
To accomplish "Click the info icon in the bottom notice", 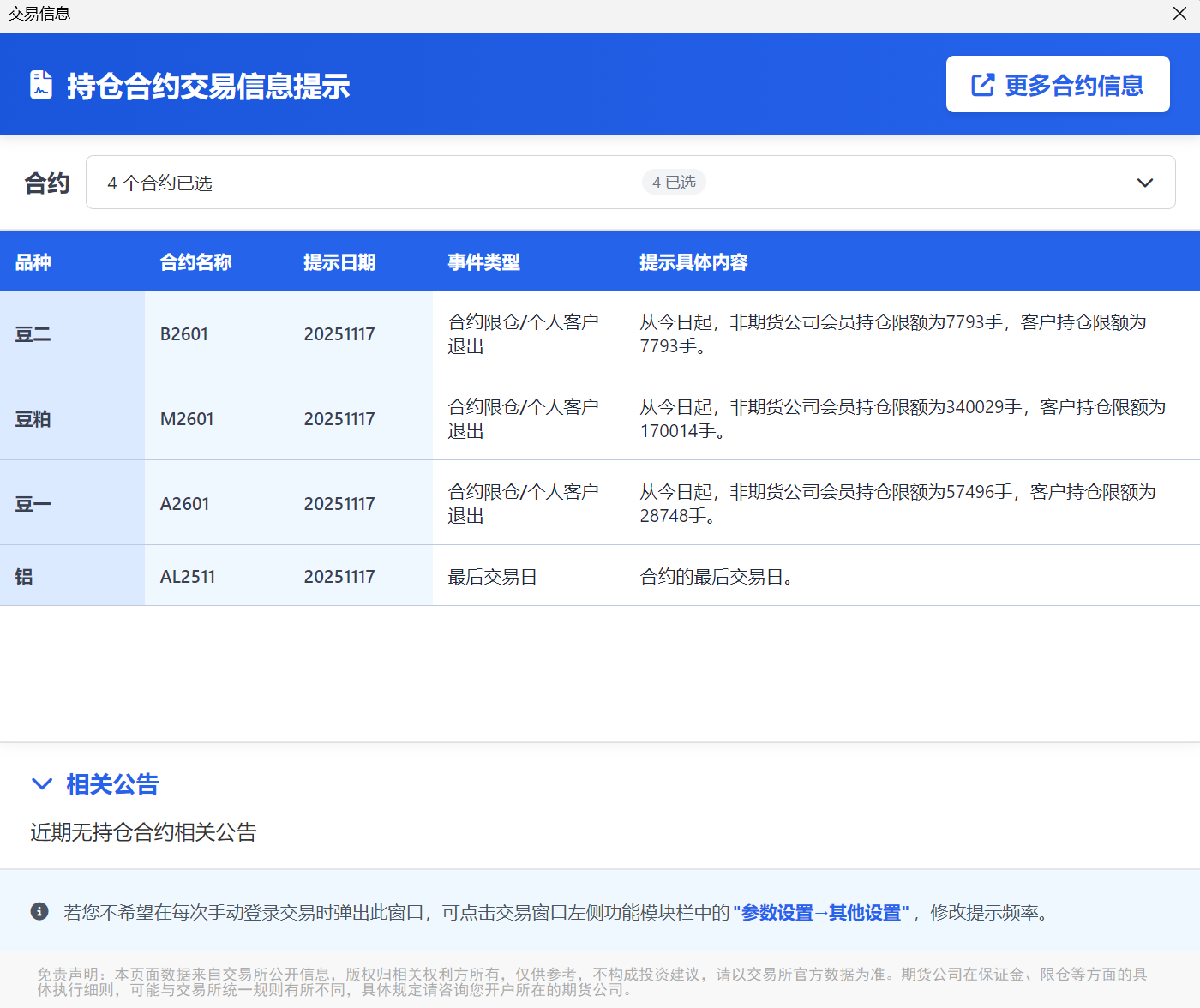I will (39, 911).
